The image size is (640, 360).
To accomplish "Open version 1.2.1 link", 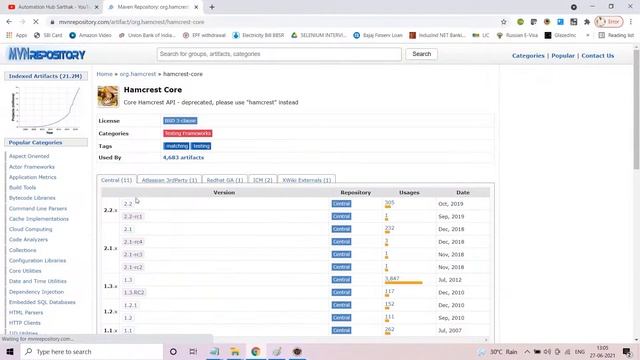I will (x=131, y=305).
